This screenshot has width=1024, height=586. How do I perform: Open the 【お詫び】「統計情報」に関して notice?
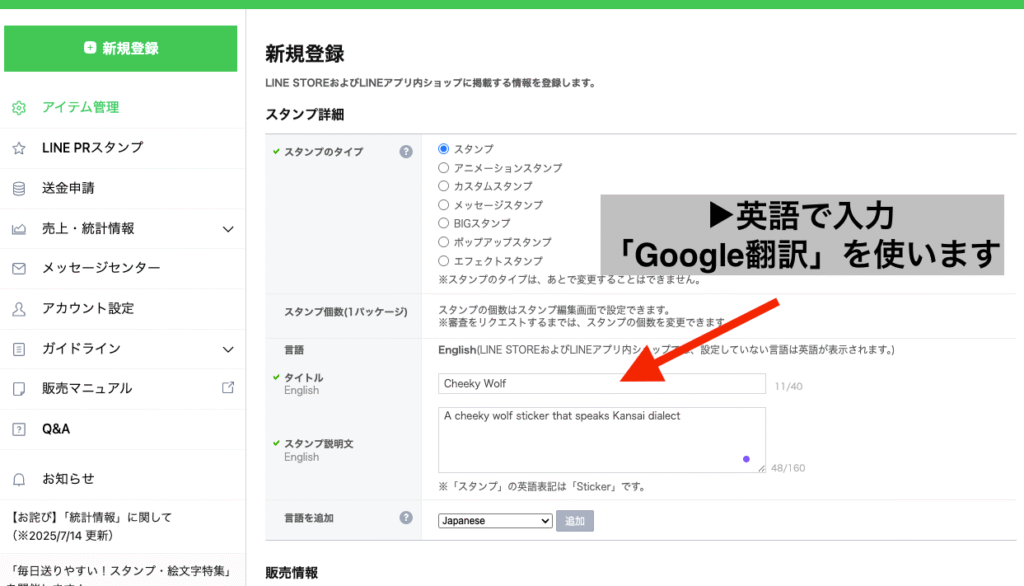pyautogui.click(x=91, y=527)
